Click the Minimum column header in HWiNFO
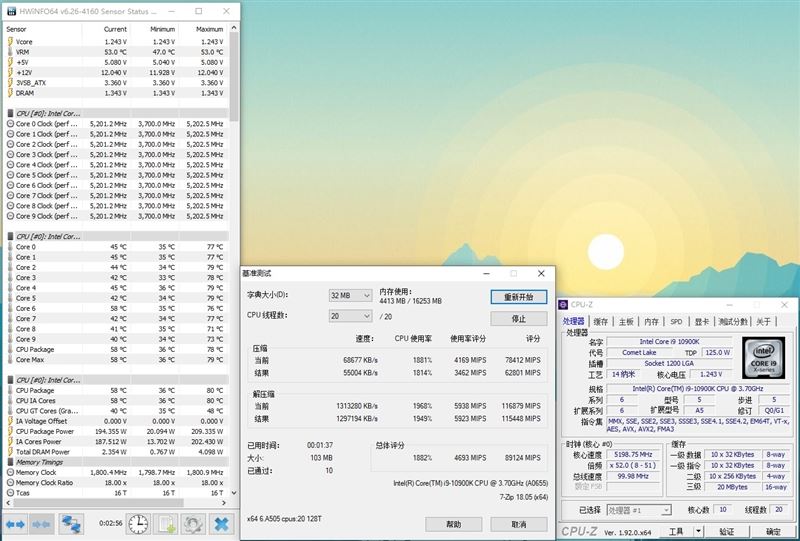The image size is (800, 541). [x=153, y=29]
